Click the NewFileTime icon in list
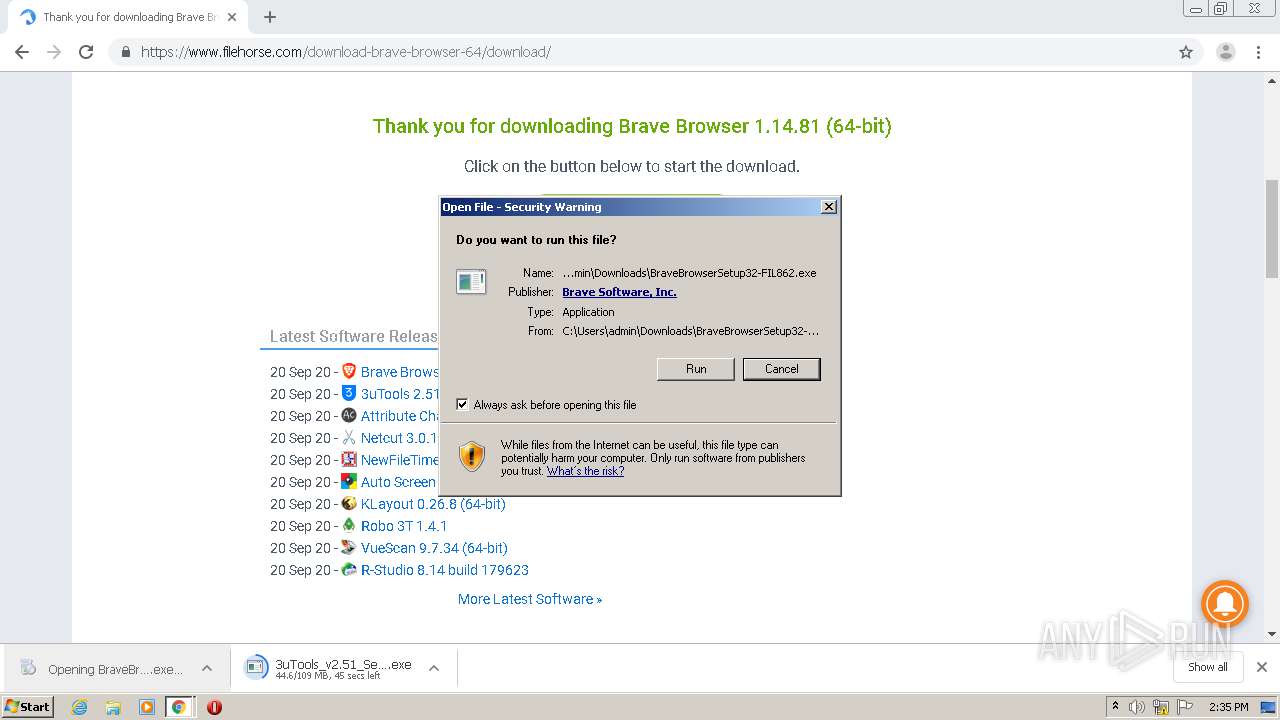This screenshot has width=1280, height=720. coord(349,459)
